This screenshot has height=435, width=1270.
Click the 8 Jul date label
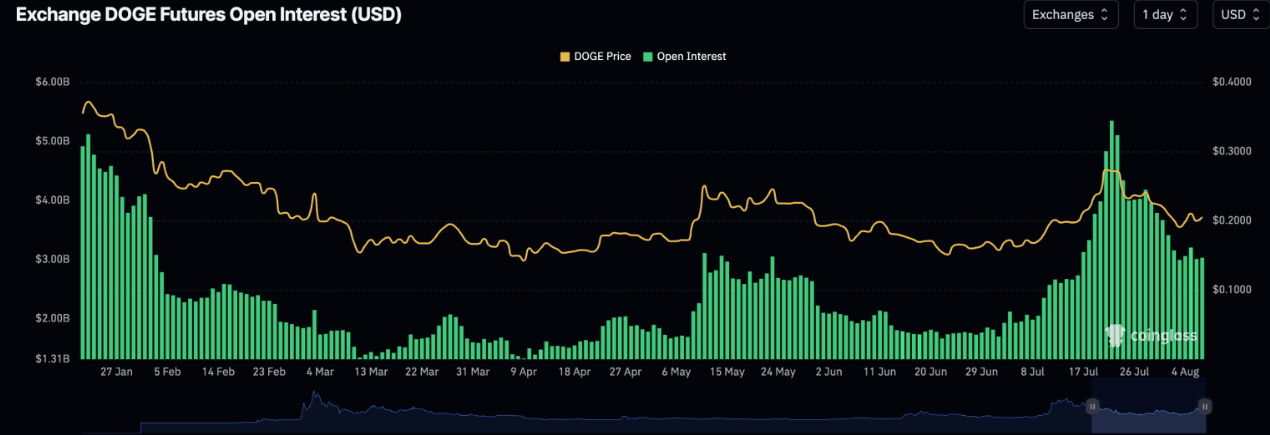1033,371
